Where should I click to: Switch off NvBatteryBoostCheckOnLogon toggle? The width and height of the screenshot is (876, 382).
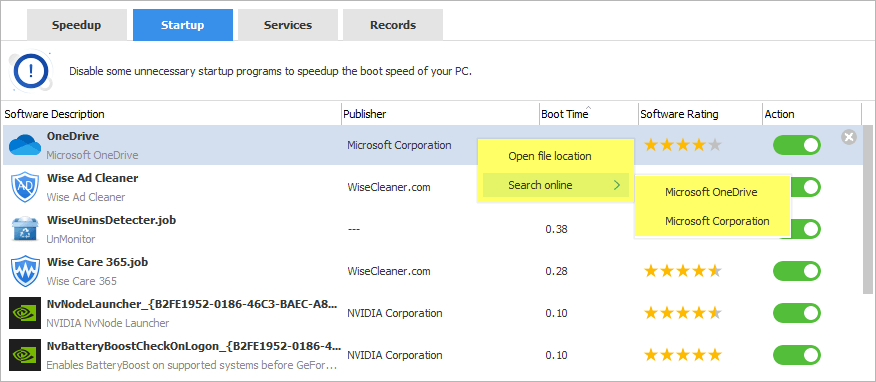[x=797, y=355]
